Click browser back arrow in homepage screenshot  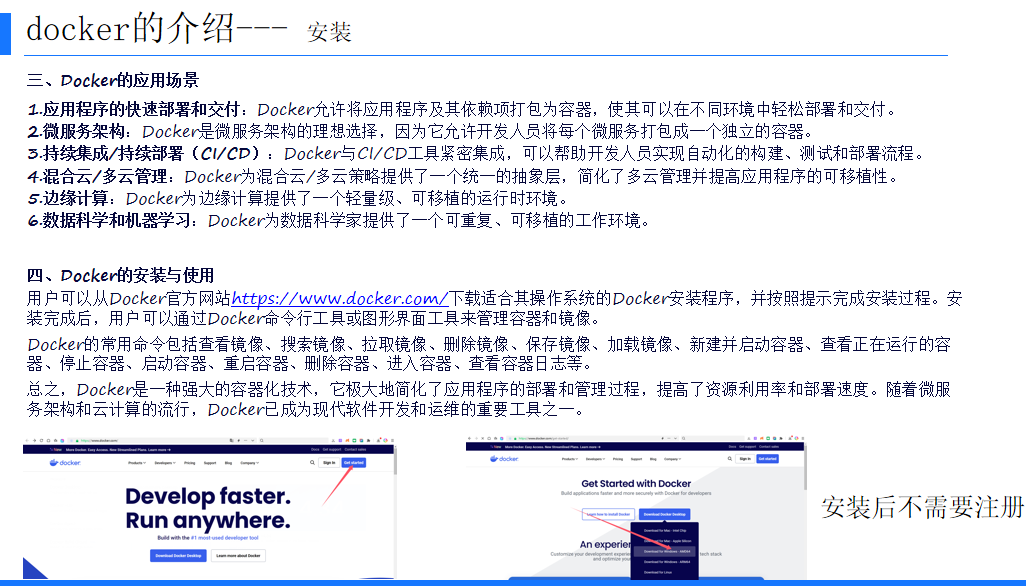pyautogui.click(x=27, y=440)
